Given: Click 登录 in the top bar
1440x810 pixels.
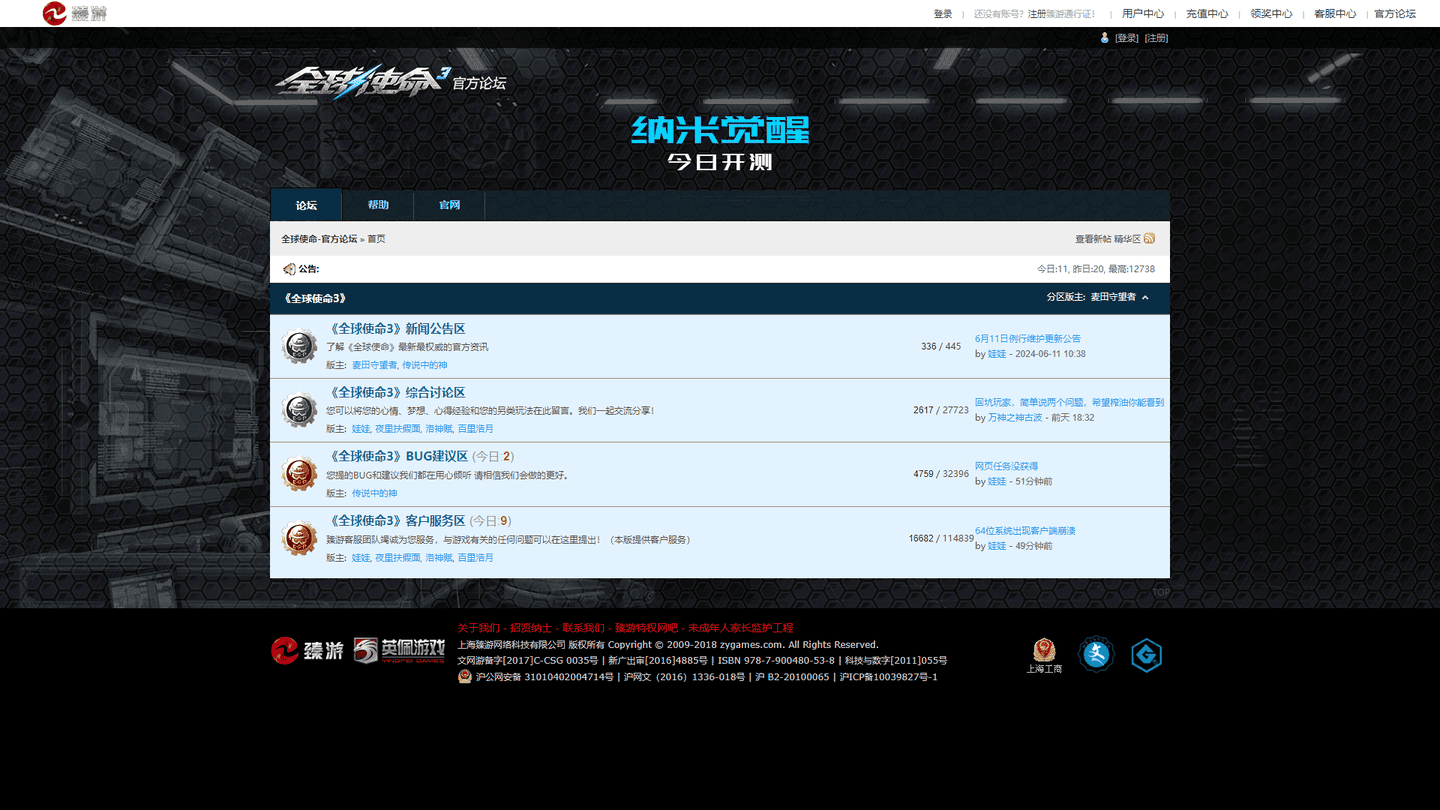Looking at the screenshot, I should (x=943, y=14).
